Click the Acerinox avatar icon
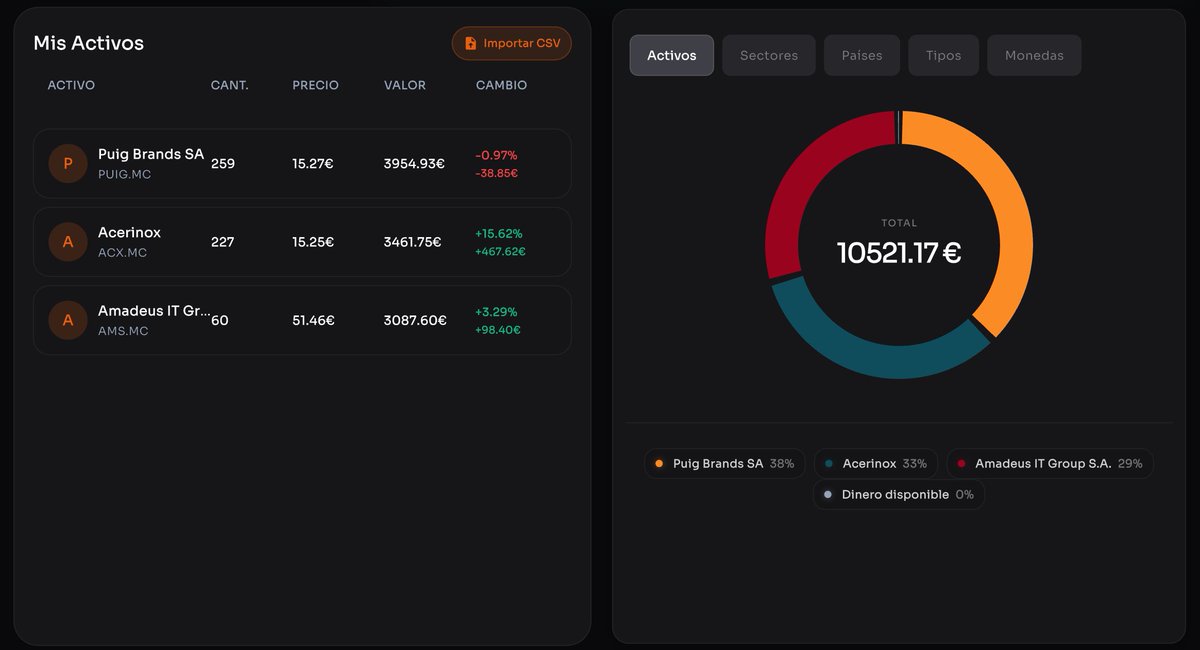The height and width of the screenshot is (650, 1200). coord(68,242)
